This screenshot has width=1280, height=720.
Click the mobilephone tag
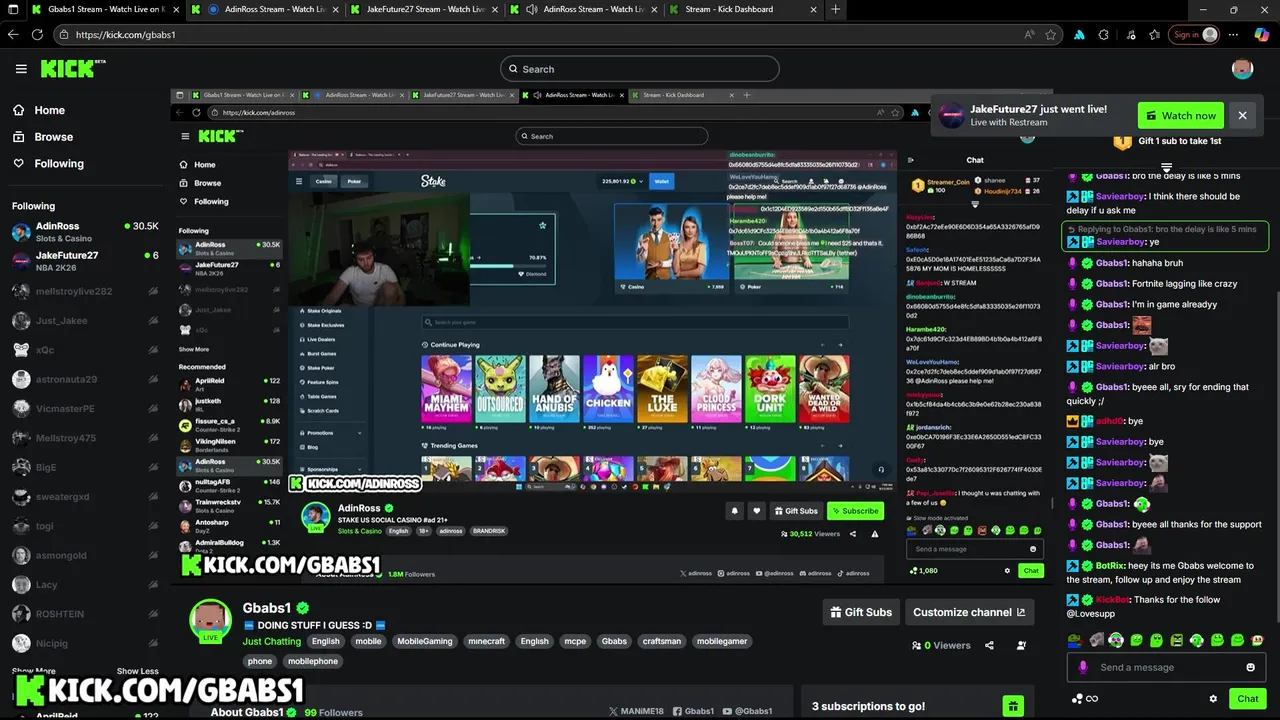click(312, 661)
